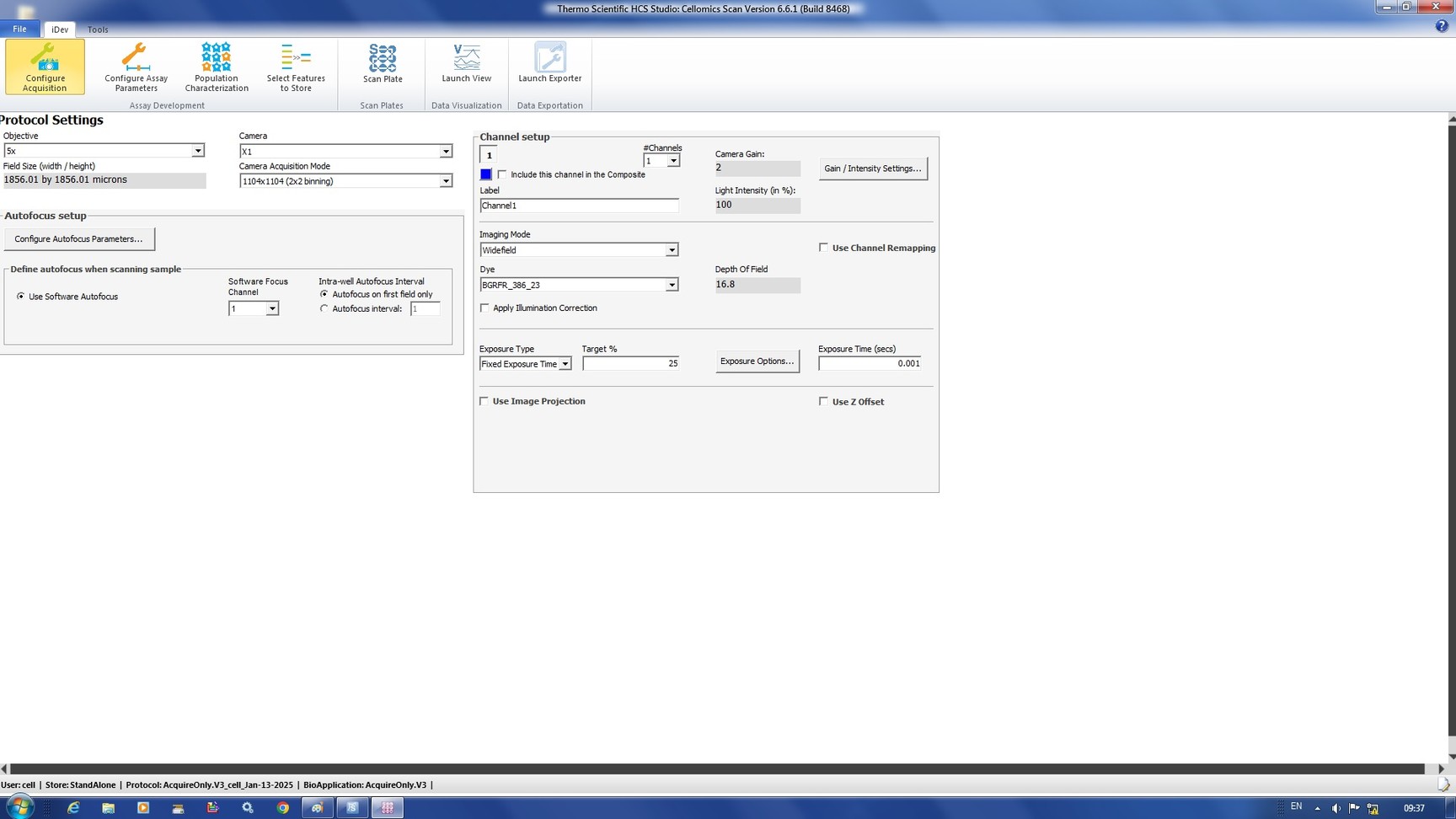
Task: Open Population Characterization in the ribbon
Action: (x=217, y=66)
